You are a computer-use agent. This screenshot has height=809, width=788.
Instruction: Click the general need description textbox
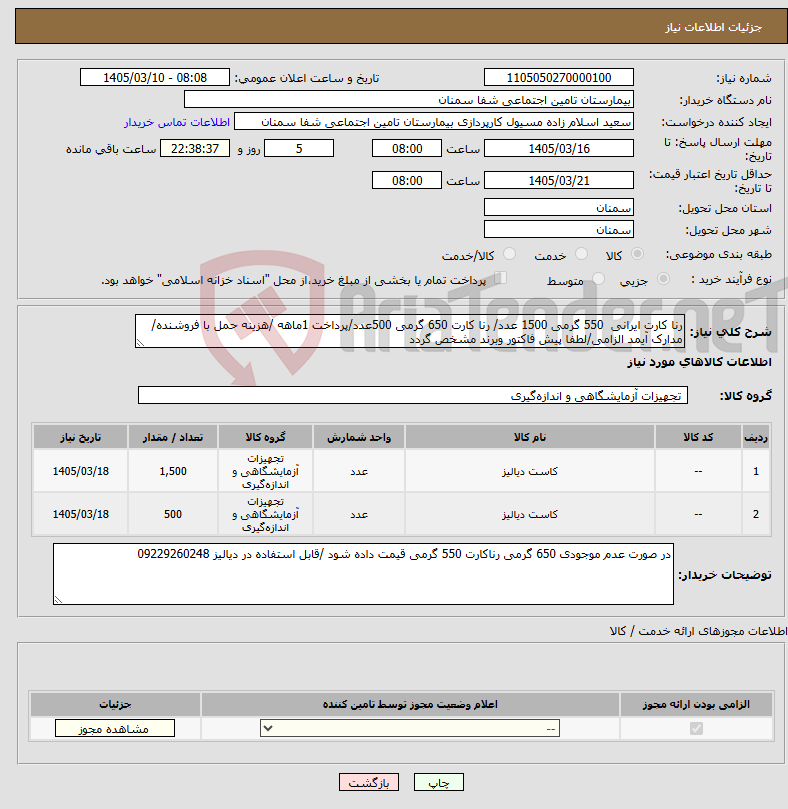coord(410,331)
